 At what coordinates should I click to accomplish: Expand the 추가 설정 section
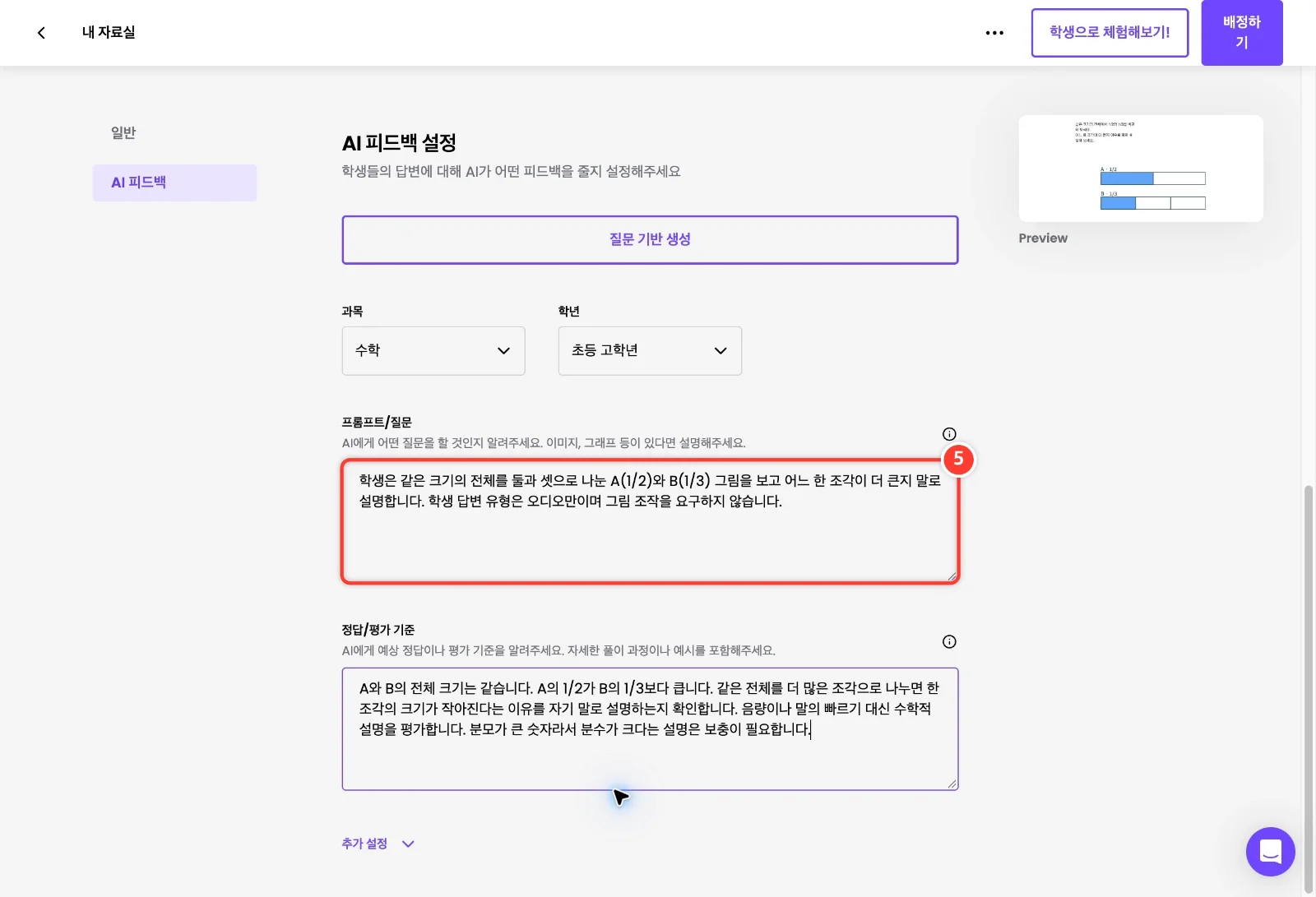point(378,844)
